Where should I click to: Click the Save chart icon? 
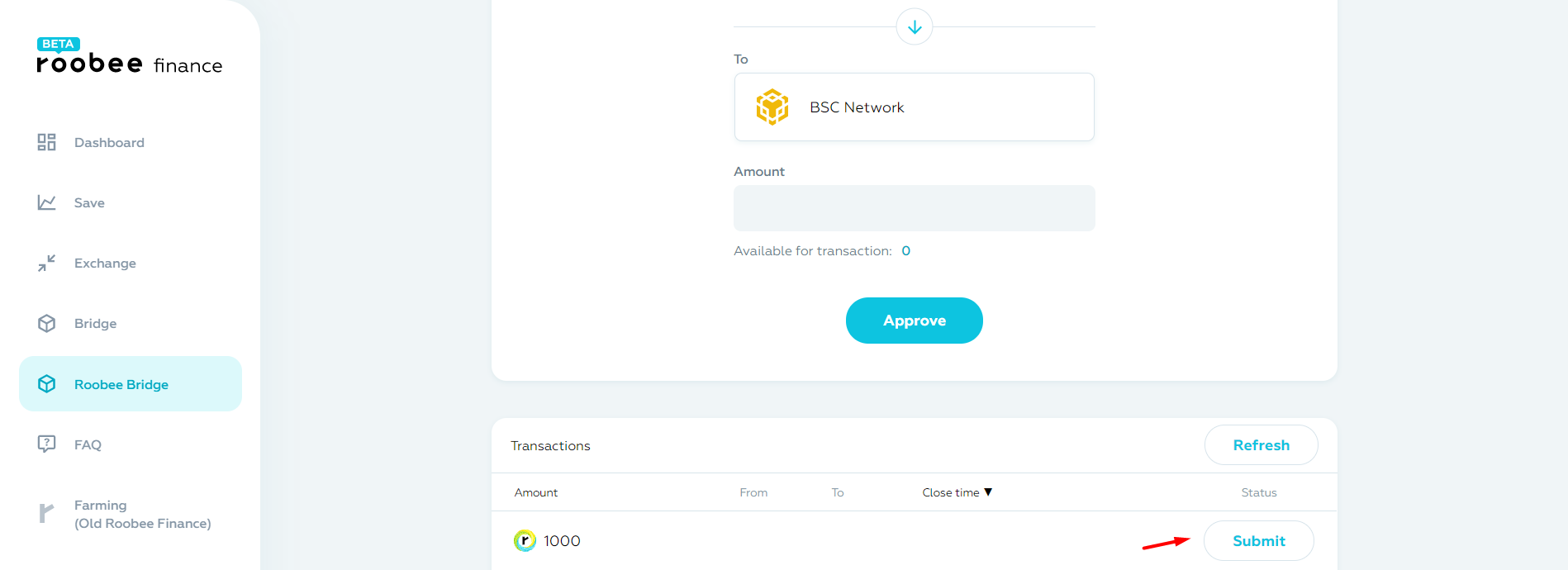coord(46,202)
